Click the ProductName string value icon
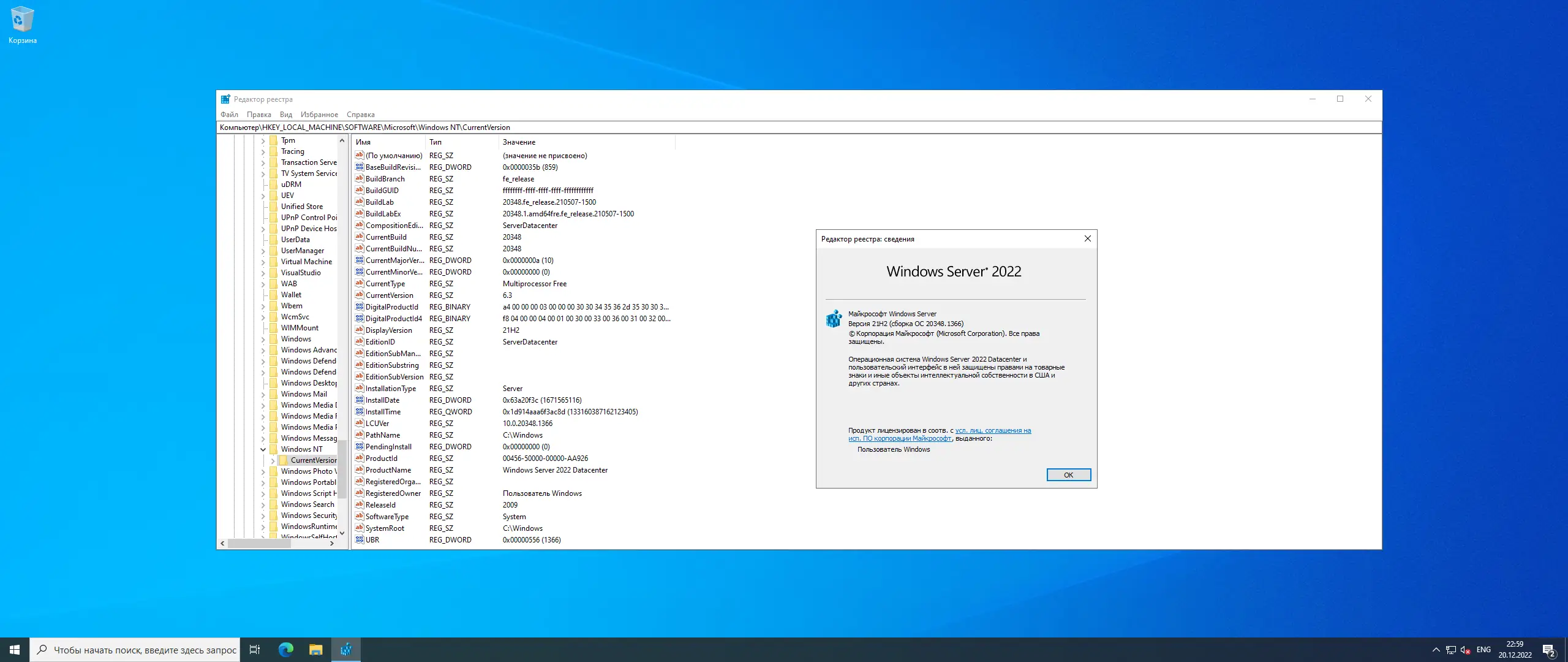 click(360, 470)
